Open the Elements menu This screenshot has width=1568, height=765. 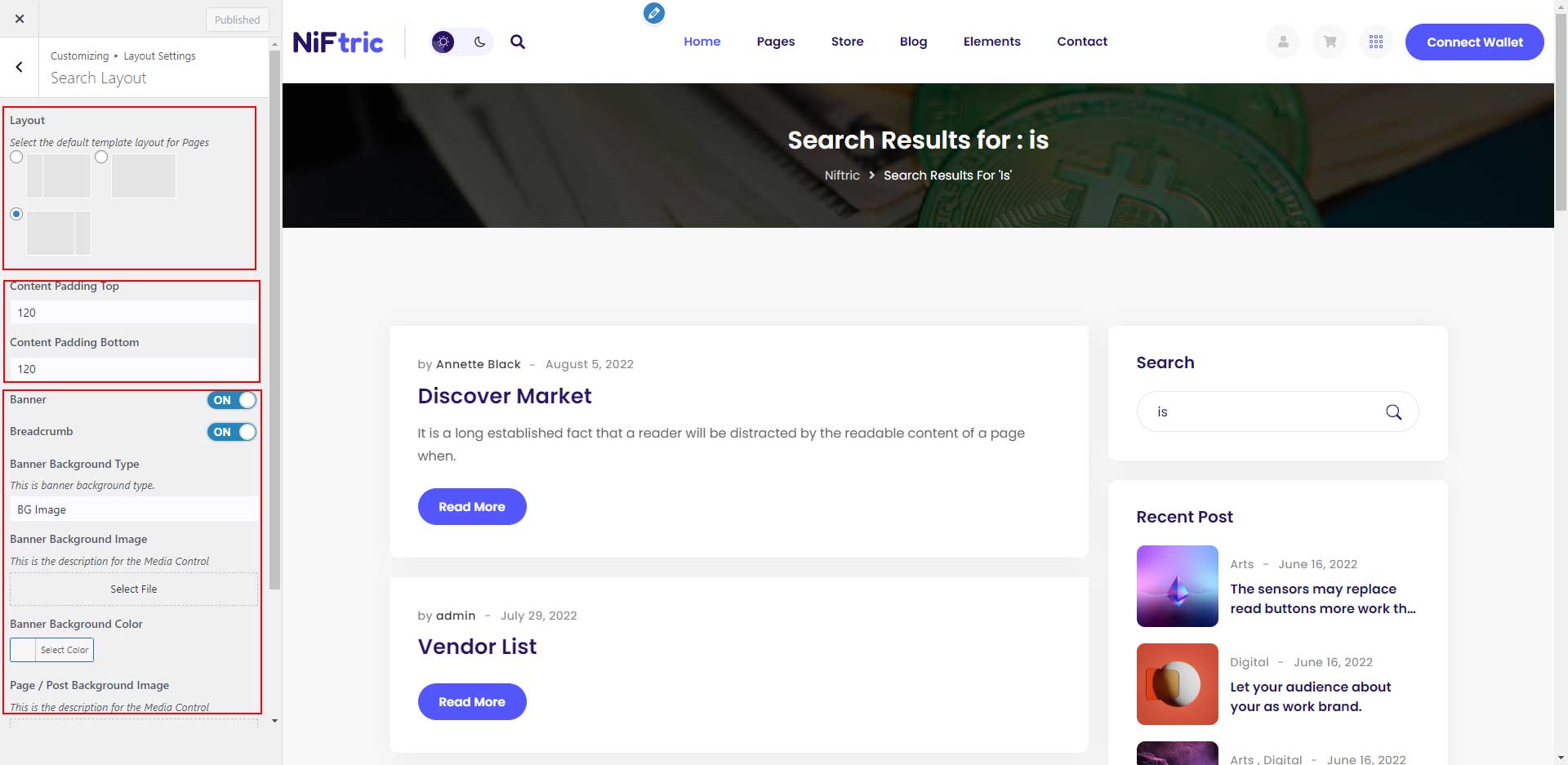992,42
